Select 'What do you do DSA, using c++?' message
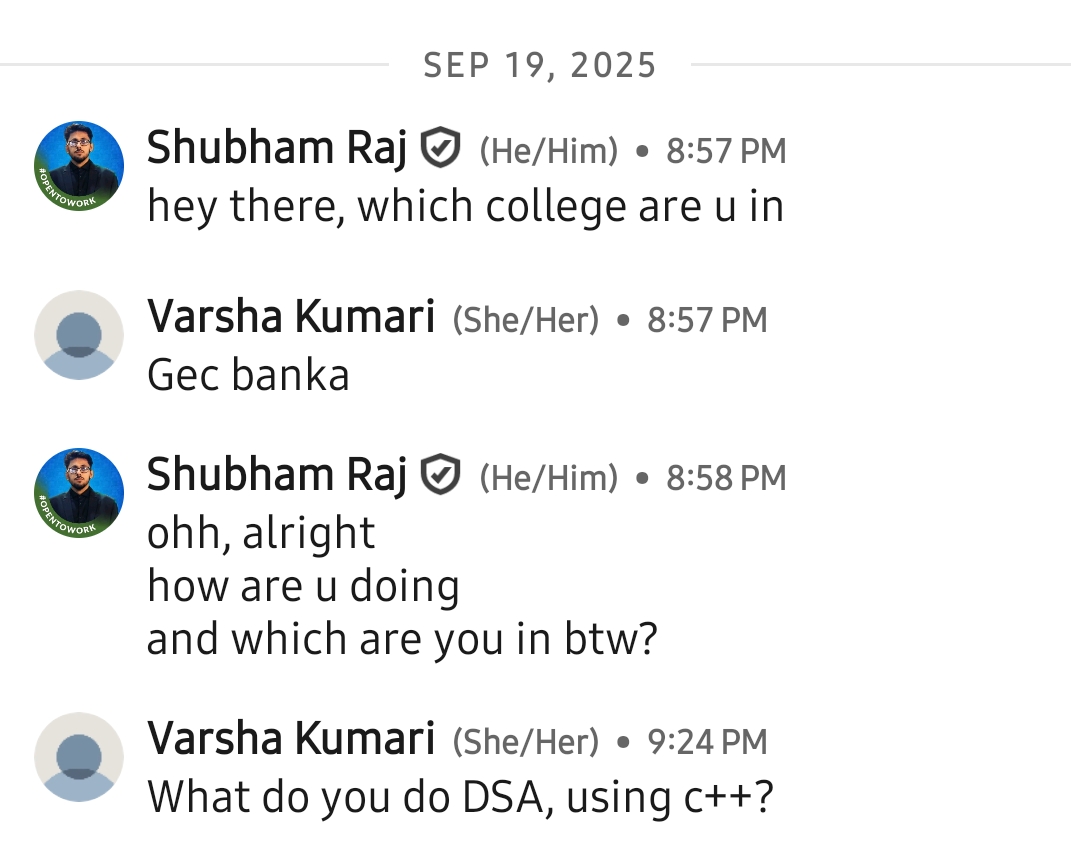 coord(460,798)
